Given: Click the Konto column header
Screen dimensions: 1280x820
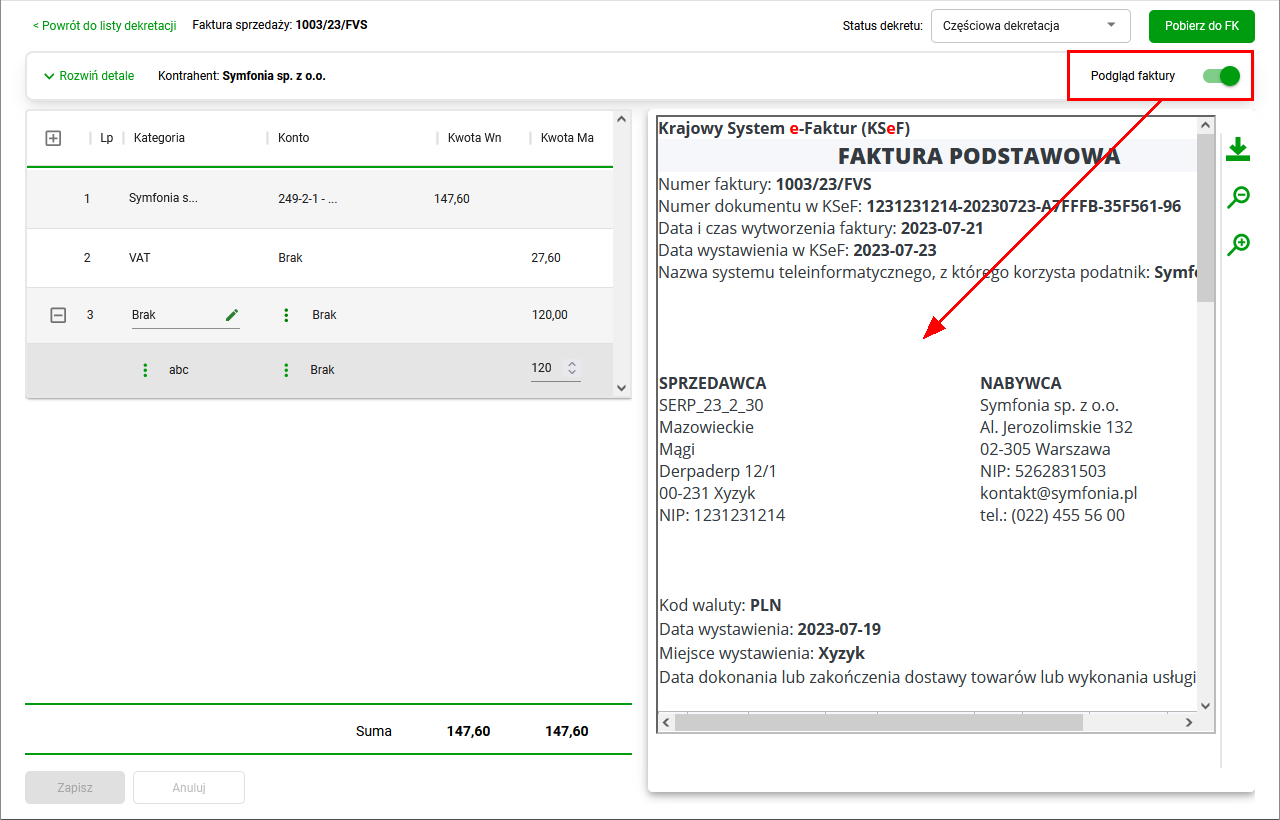Looking at the screenshot, I should point(293,138).
